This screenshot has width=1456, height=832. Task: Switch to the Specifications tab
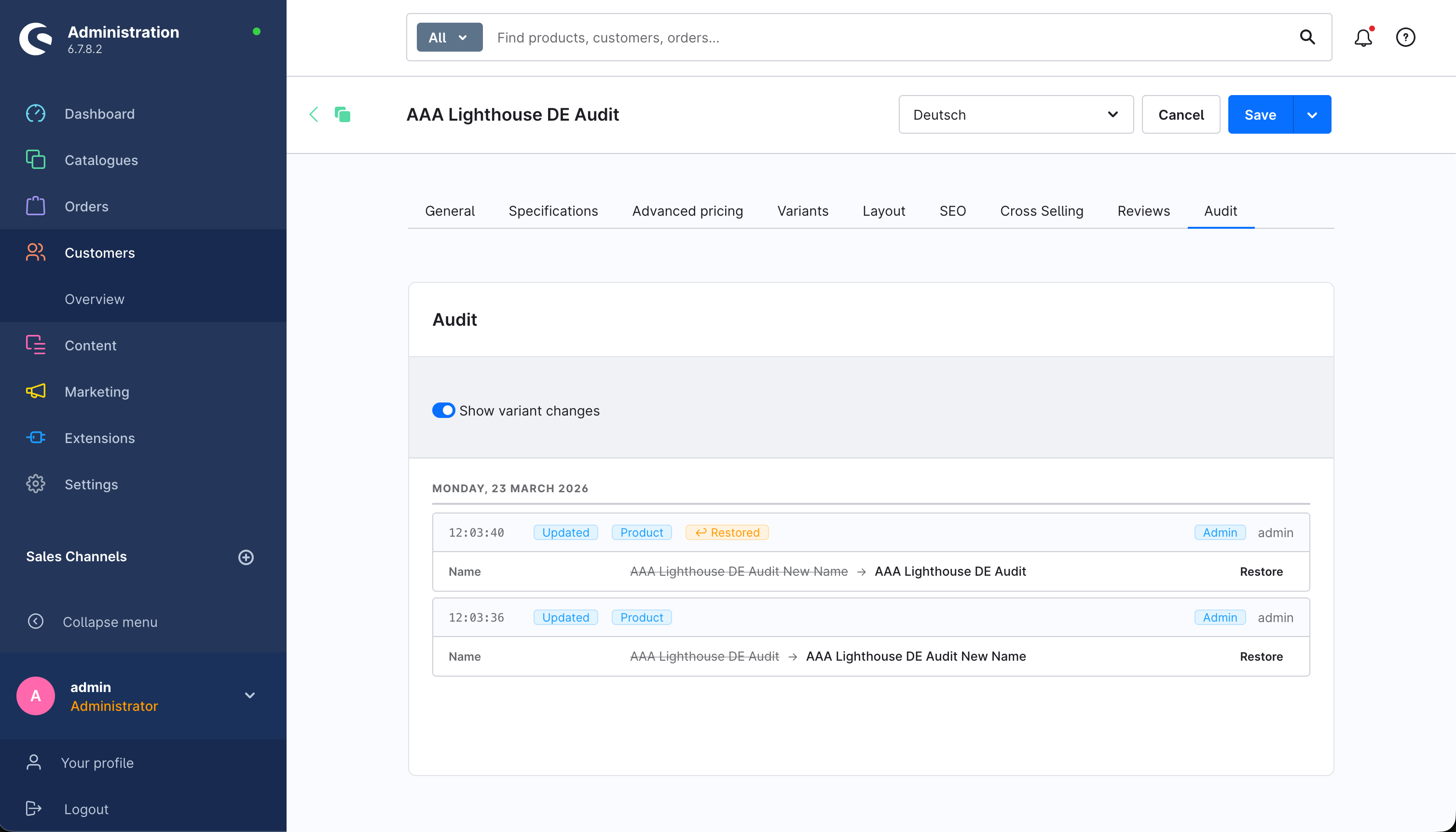553,211
